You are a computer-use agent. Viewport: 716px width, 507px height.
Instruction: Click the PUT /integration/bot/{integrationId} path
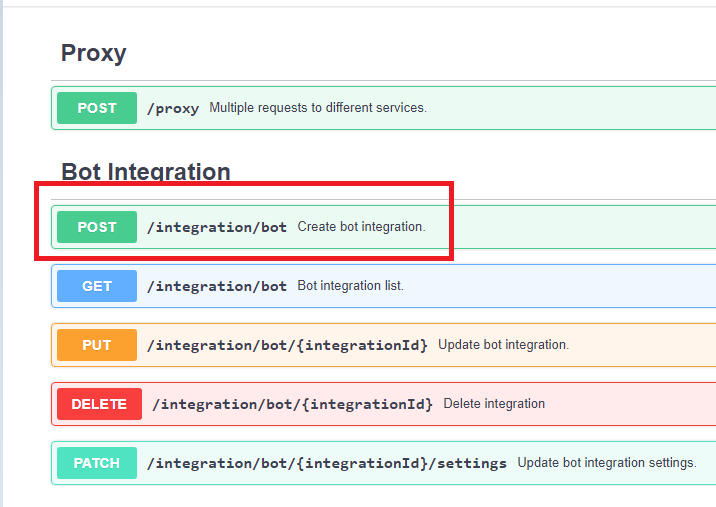point(287,345)
